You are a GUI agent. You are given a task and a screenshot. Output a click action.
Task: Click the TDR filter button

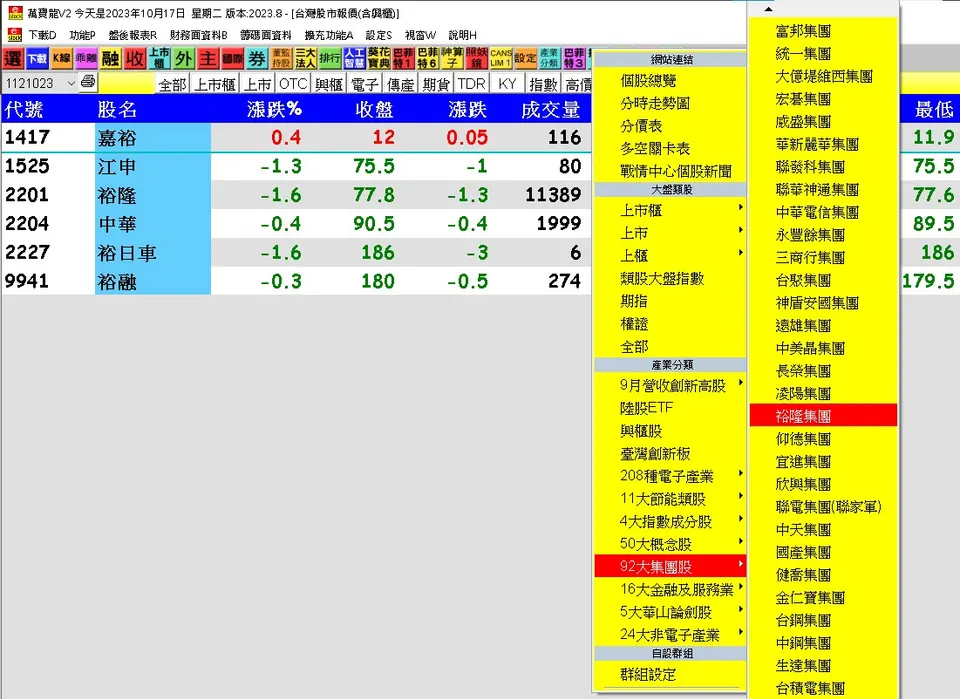coord(471,84)
